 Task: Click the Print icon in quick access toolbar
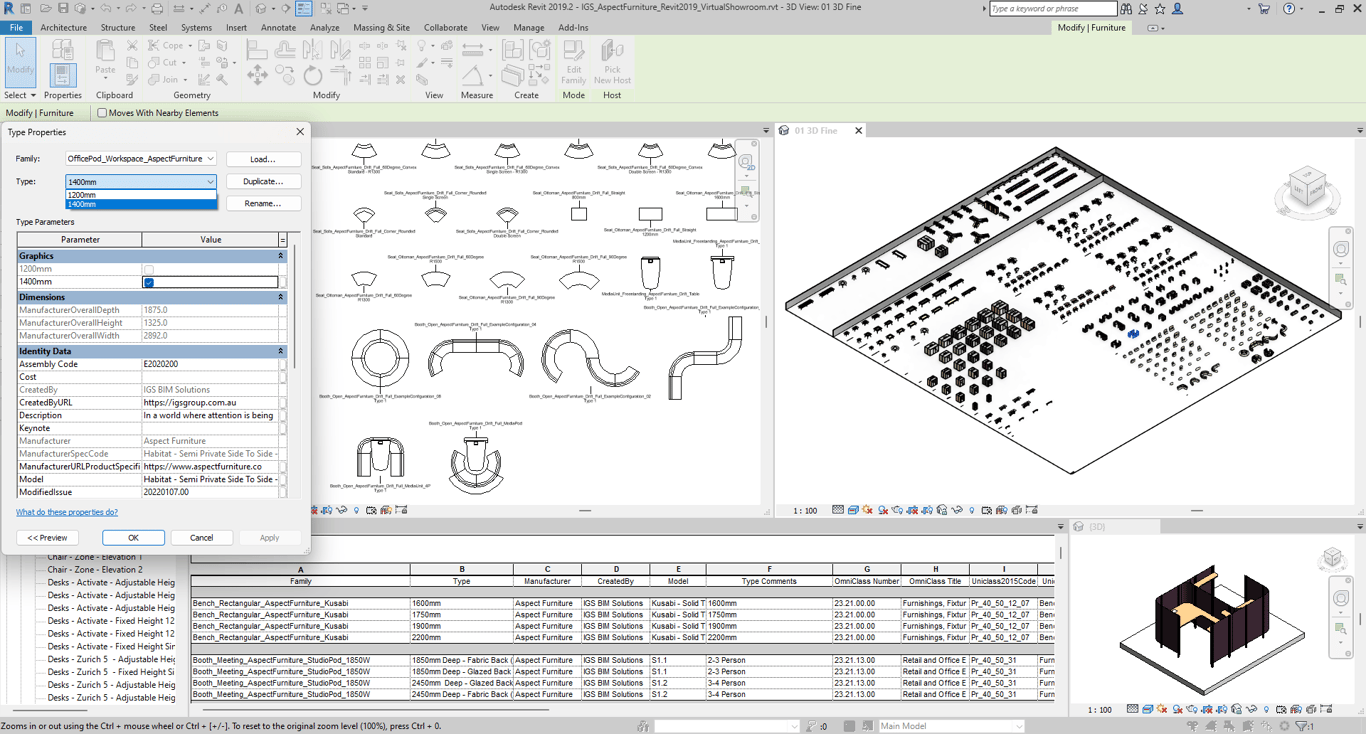click(x=157, y=9)
